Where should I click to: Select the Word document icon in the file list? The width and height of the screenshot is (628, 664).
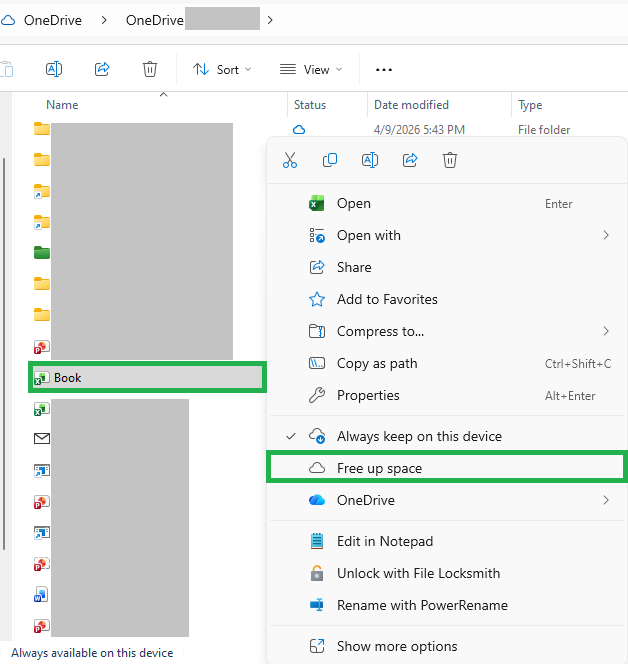coord(41,595)
